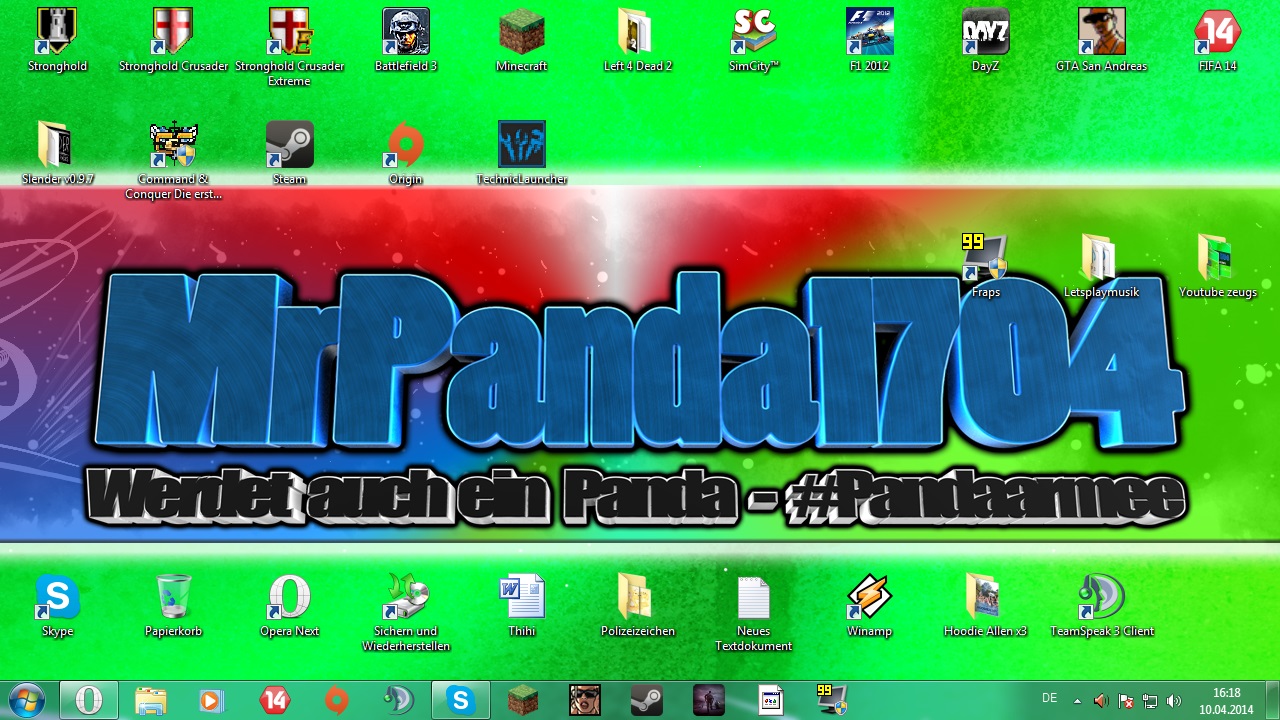Launch Origin from the desktop
Viewport: 1280px width, 720px height.
tap(406, 147)
